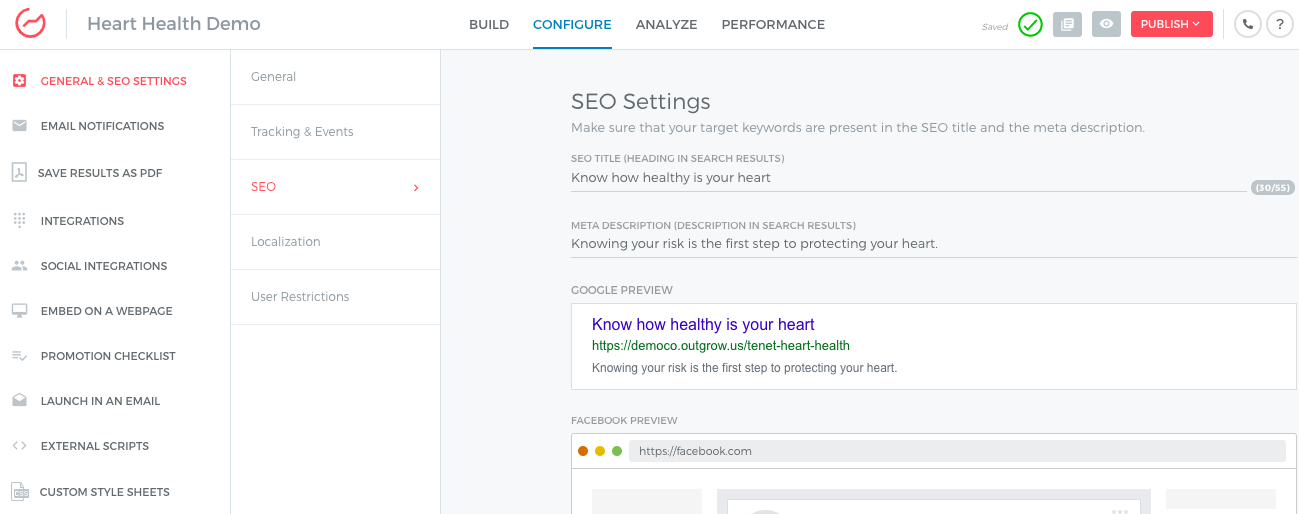Click the Google preview title link

[703, 324]
